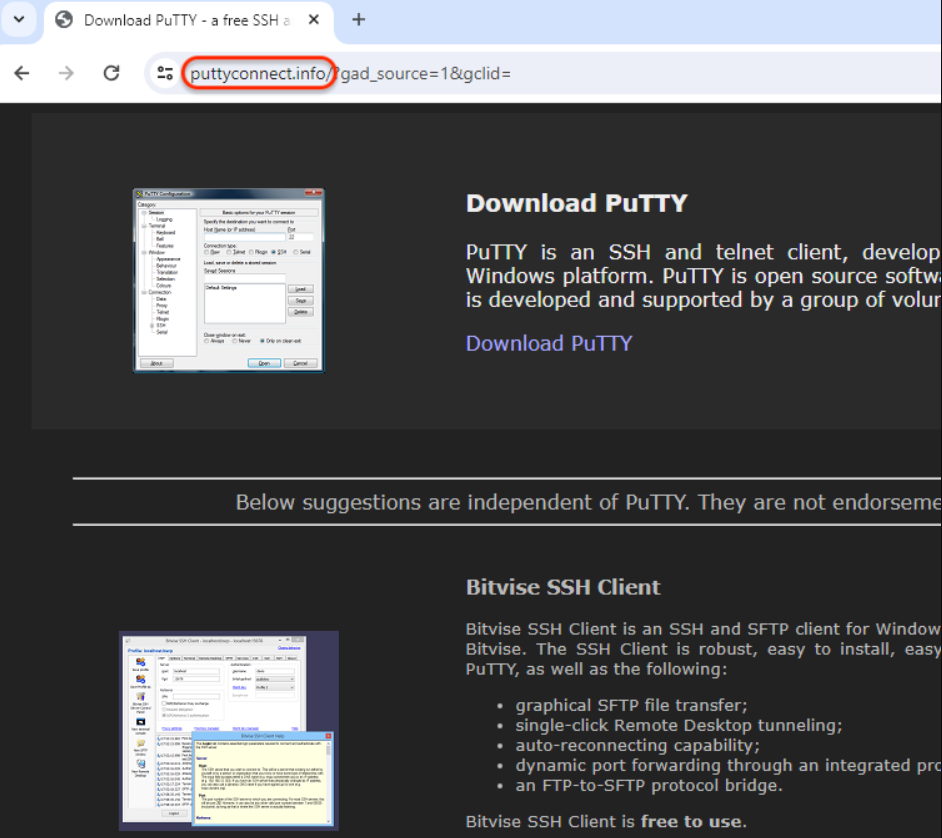
Task: Click 'auto-reconnecting capability;' bullet
Action: tap(637, 745)
